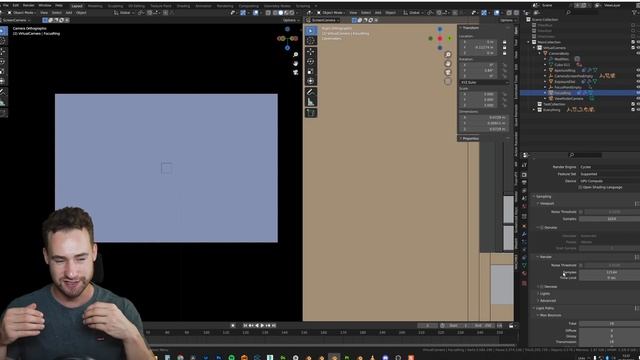Open the World properties tab icon
The height and width of the screenshot is (360, 640).
click(524, 206)
